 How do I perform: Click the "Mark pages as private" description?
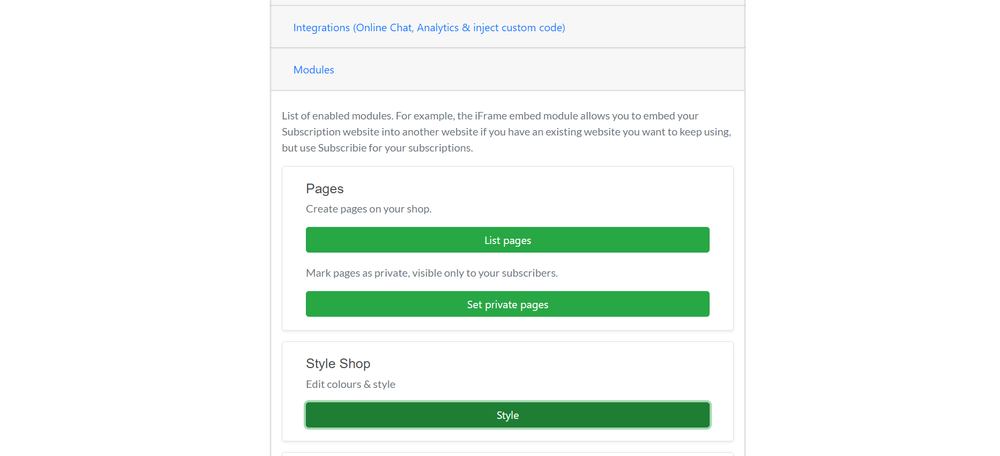(432, 273)
